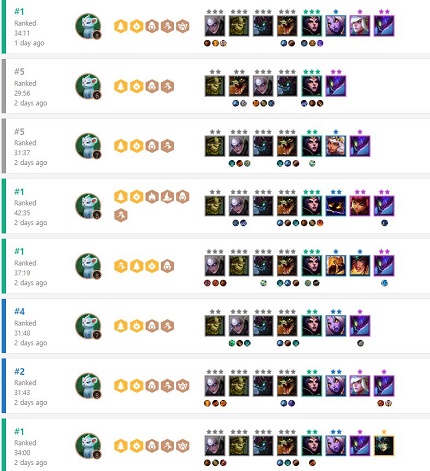Select the flame trait icon in 42:35 match
This screenshot has width=430, height=471.
coord(152,197)
